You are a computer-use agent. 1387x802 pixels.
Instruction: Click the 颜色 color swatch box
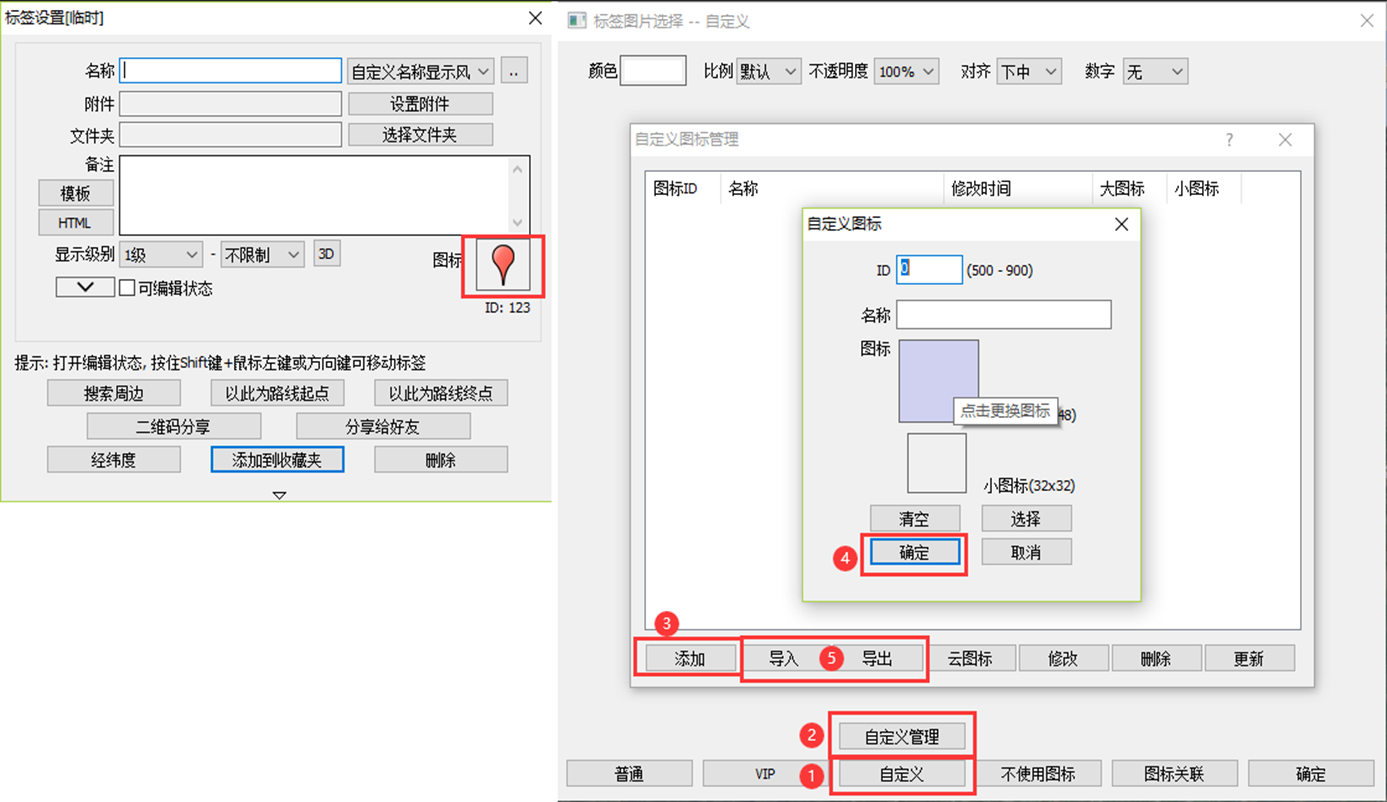pyautogui.click(x=653, y=71)
